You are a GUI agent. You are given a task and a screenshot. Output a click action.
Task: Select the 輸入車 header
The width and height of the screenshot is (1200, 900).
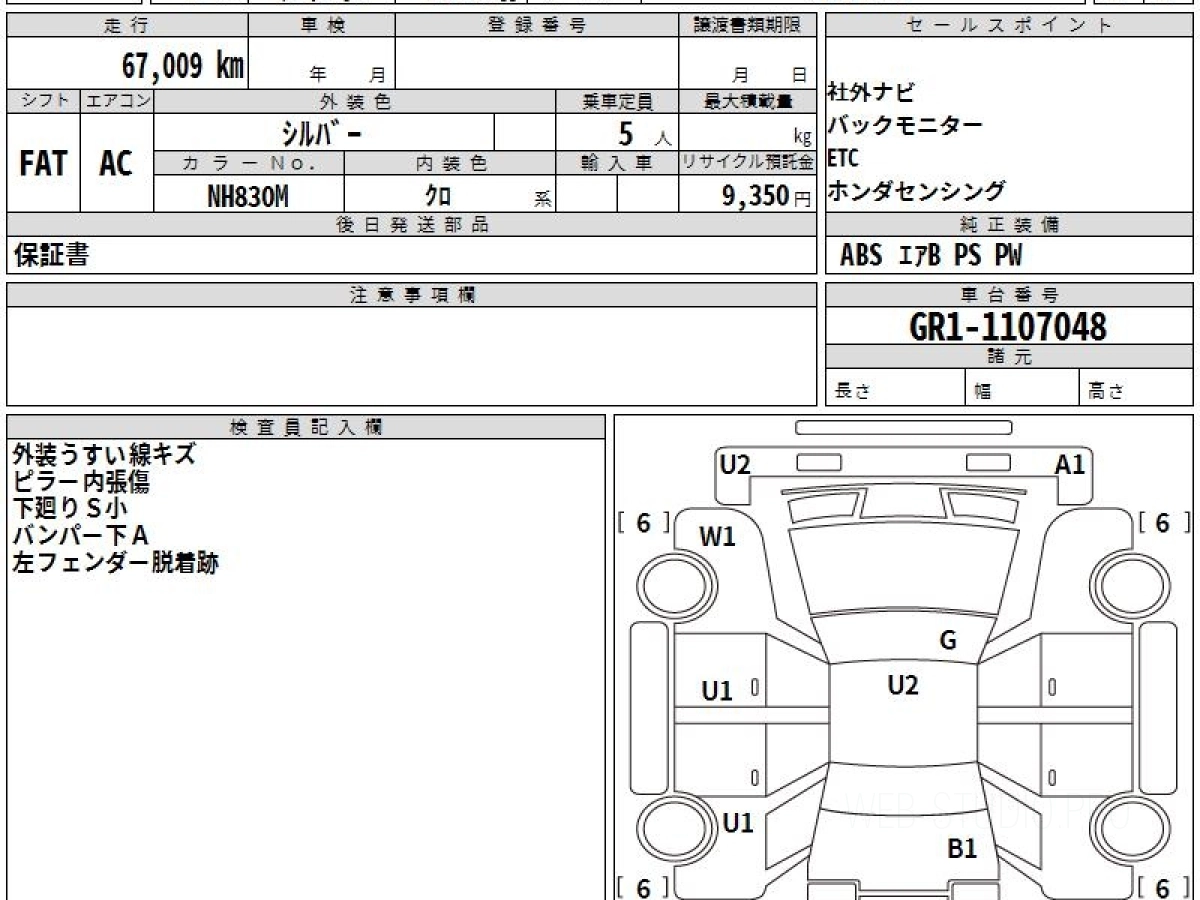(x=617, y=163)
